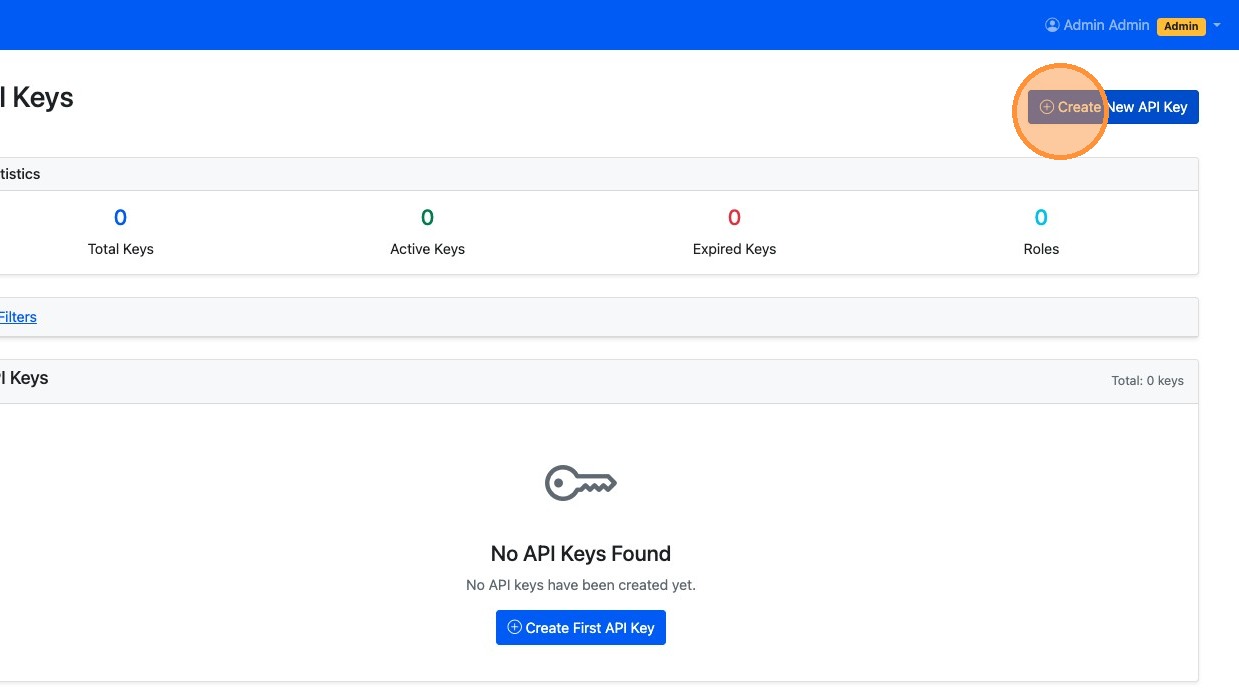Click the cyan zero above Roles

click(x=1041, y=217)
